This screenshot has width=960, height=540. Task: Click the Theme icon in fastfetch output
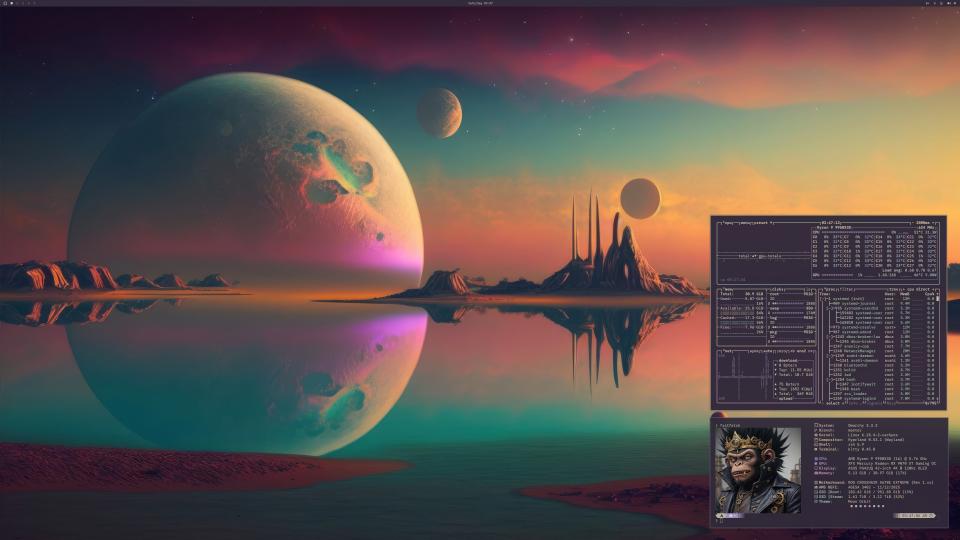point(816,501)
